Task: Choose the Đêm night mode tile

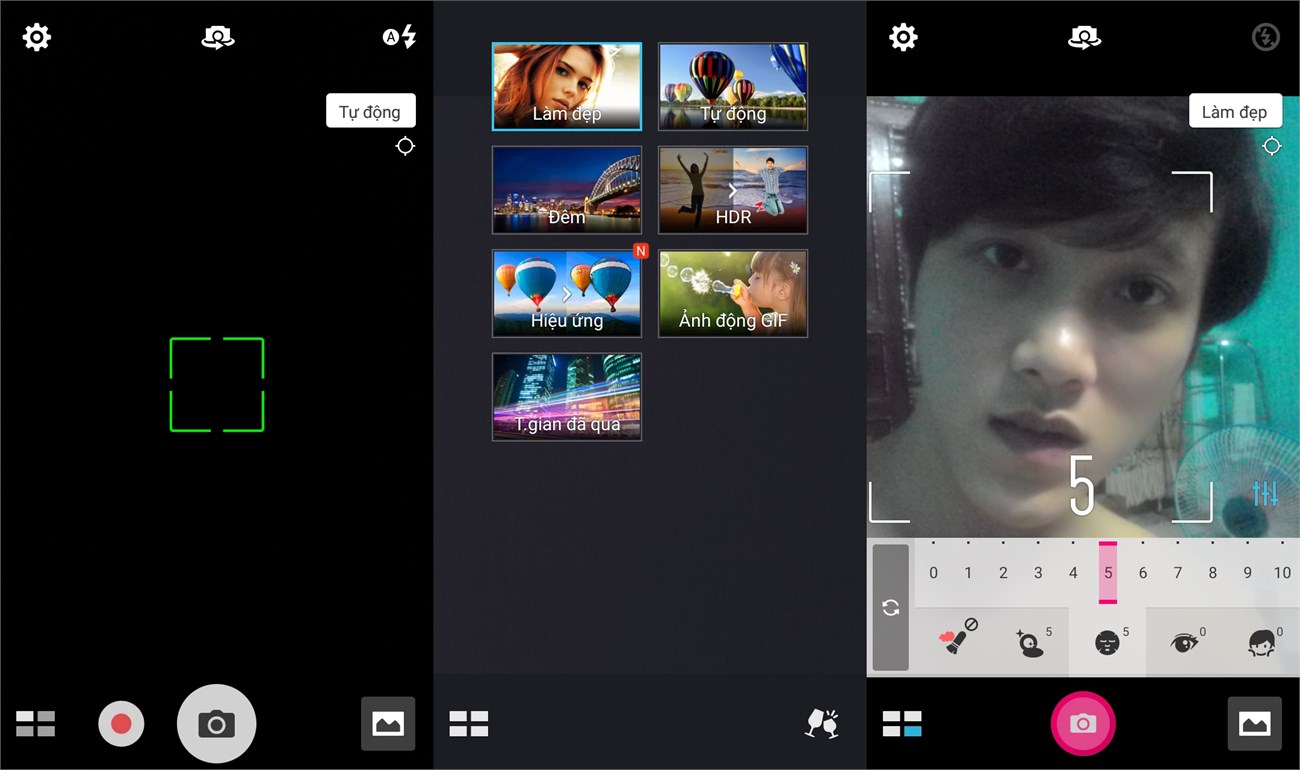Action: point(566,190)
